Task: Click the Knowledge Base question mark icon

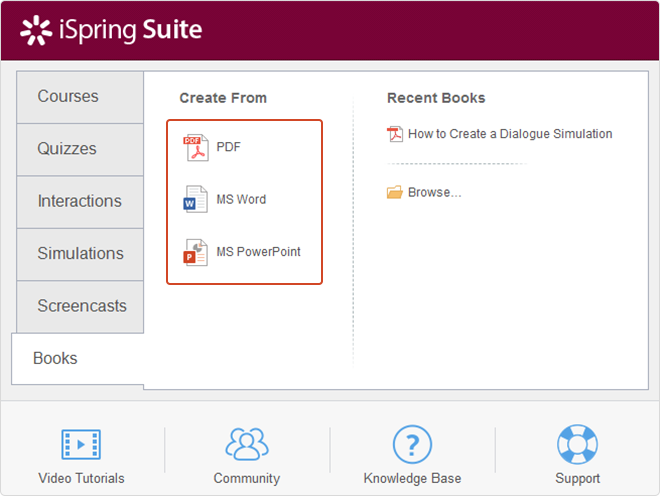Action: 412,444
